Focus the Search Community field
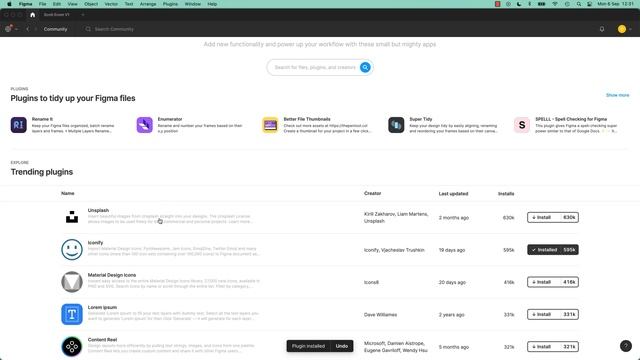640x360 pixels. click(114, 29)
